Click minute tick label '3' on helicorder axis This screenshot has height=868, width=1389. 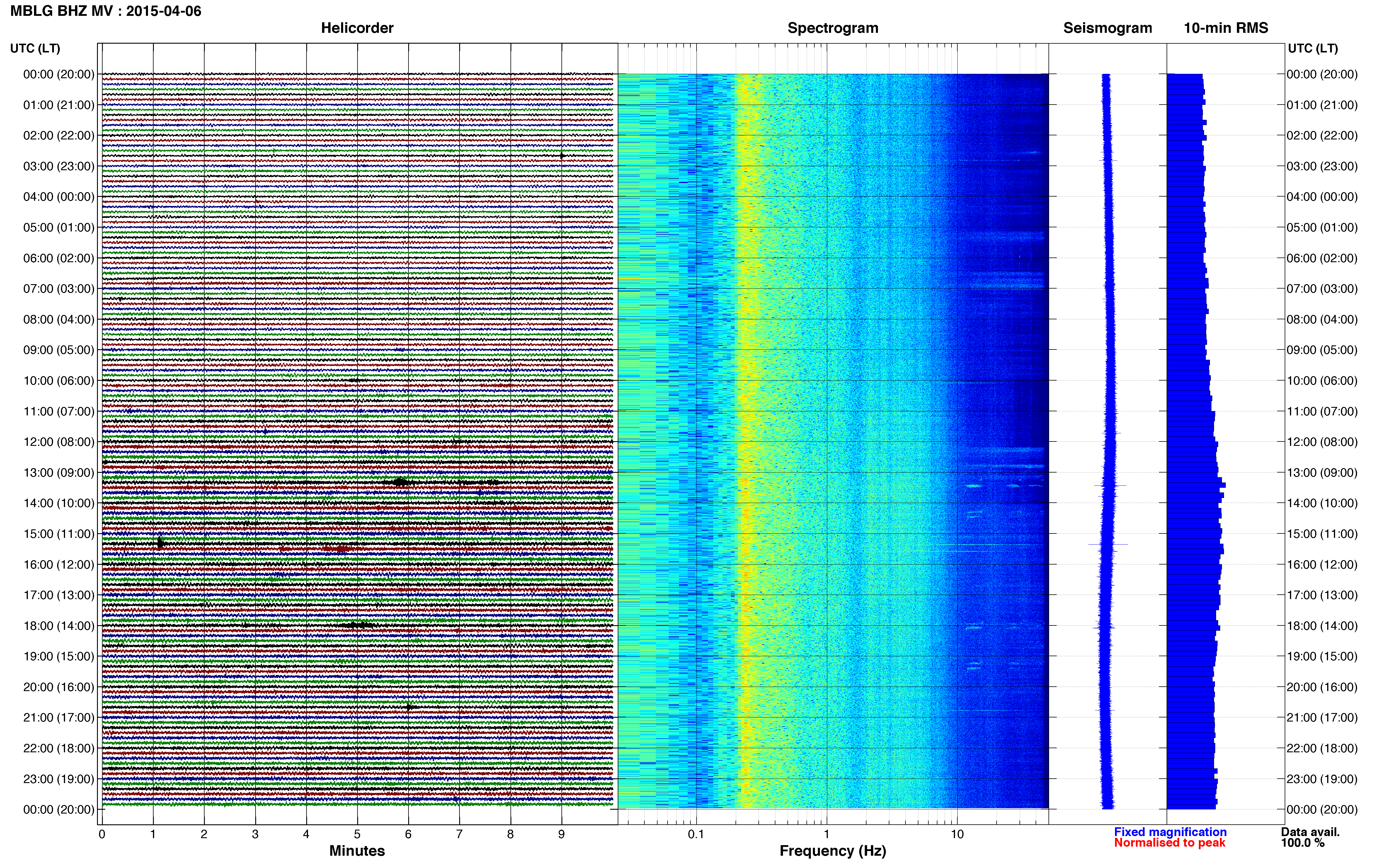(x=255, y=834)
